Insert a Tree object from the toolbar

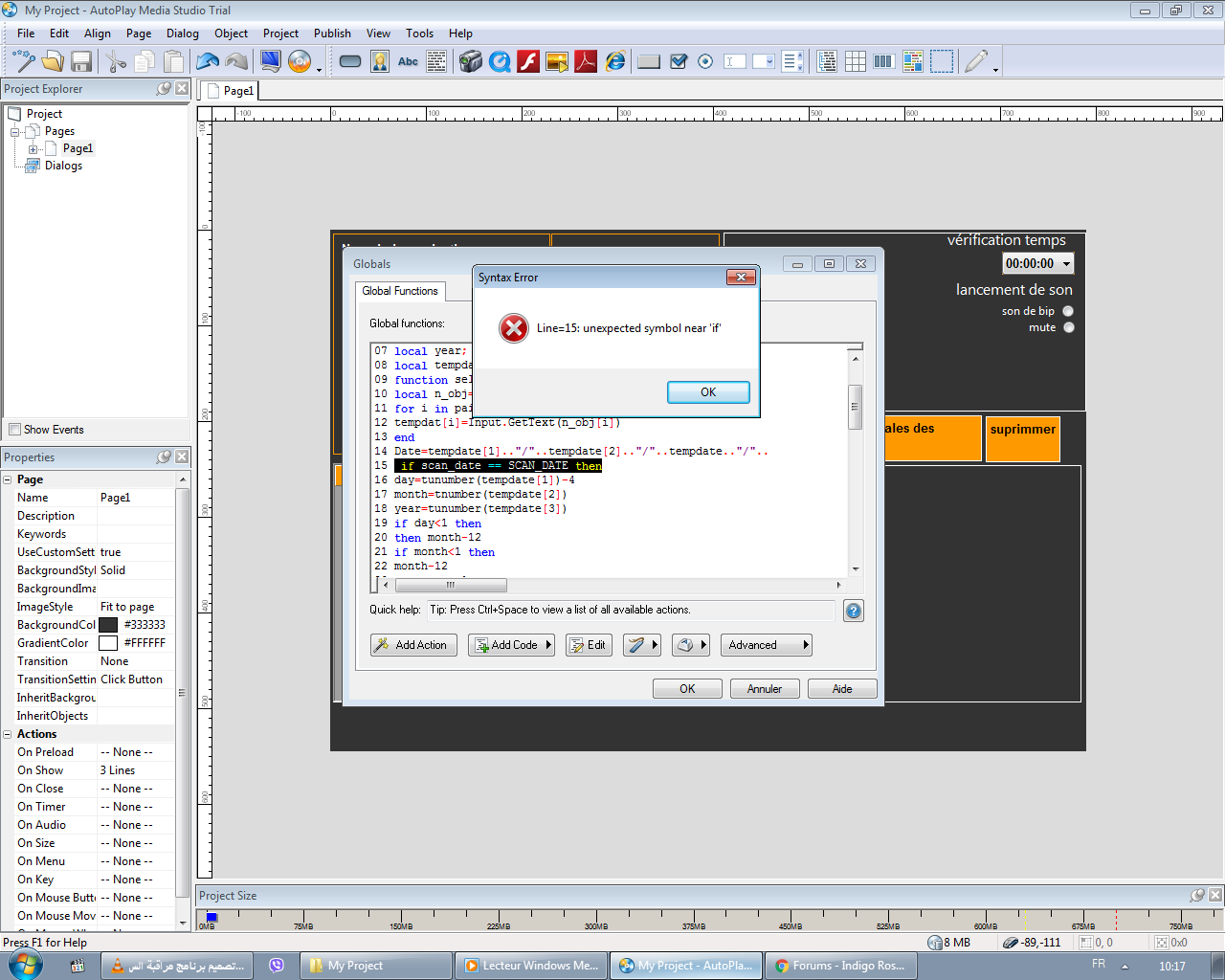click(x=827, y=60)
